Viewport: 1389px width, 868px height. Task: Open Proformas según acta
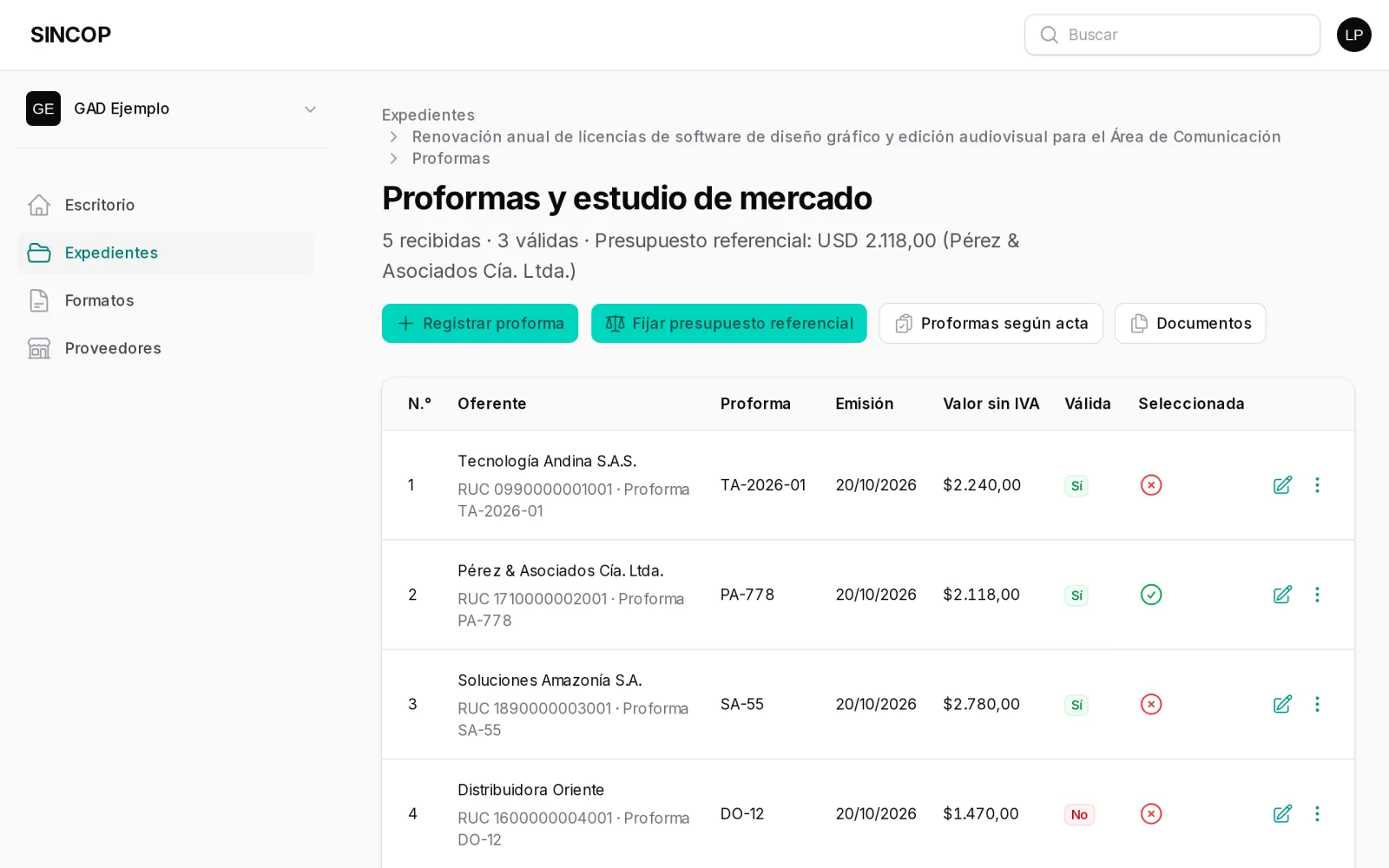[991, 323]
